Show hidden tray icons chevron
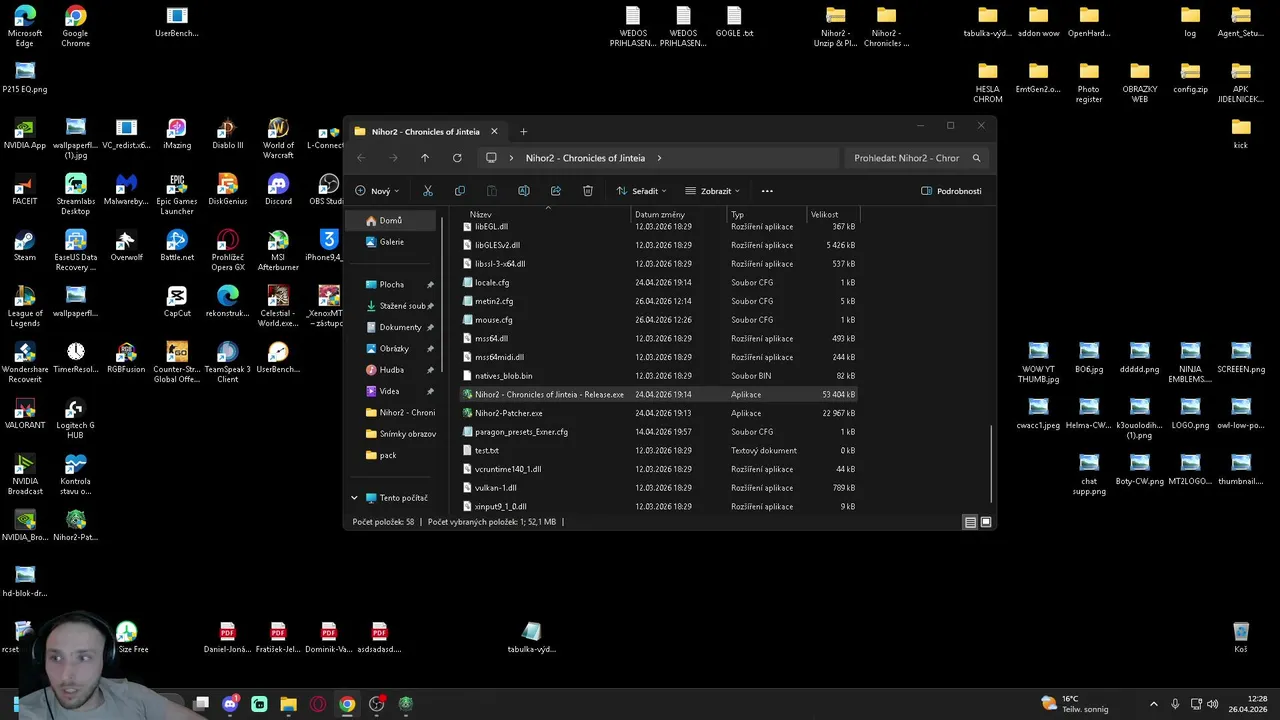1280x720 pixels. [x=1153, y=704]
